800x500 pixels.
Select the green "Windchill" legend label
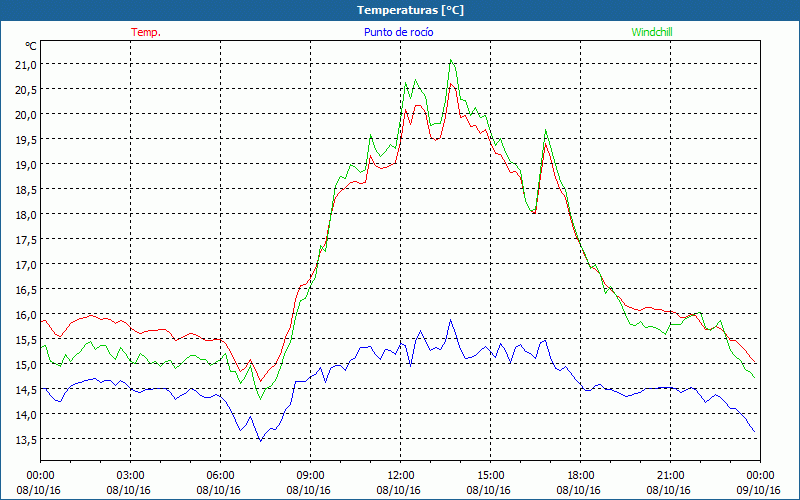(652, 32)
